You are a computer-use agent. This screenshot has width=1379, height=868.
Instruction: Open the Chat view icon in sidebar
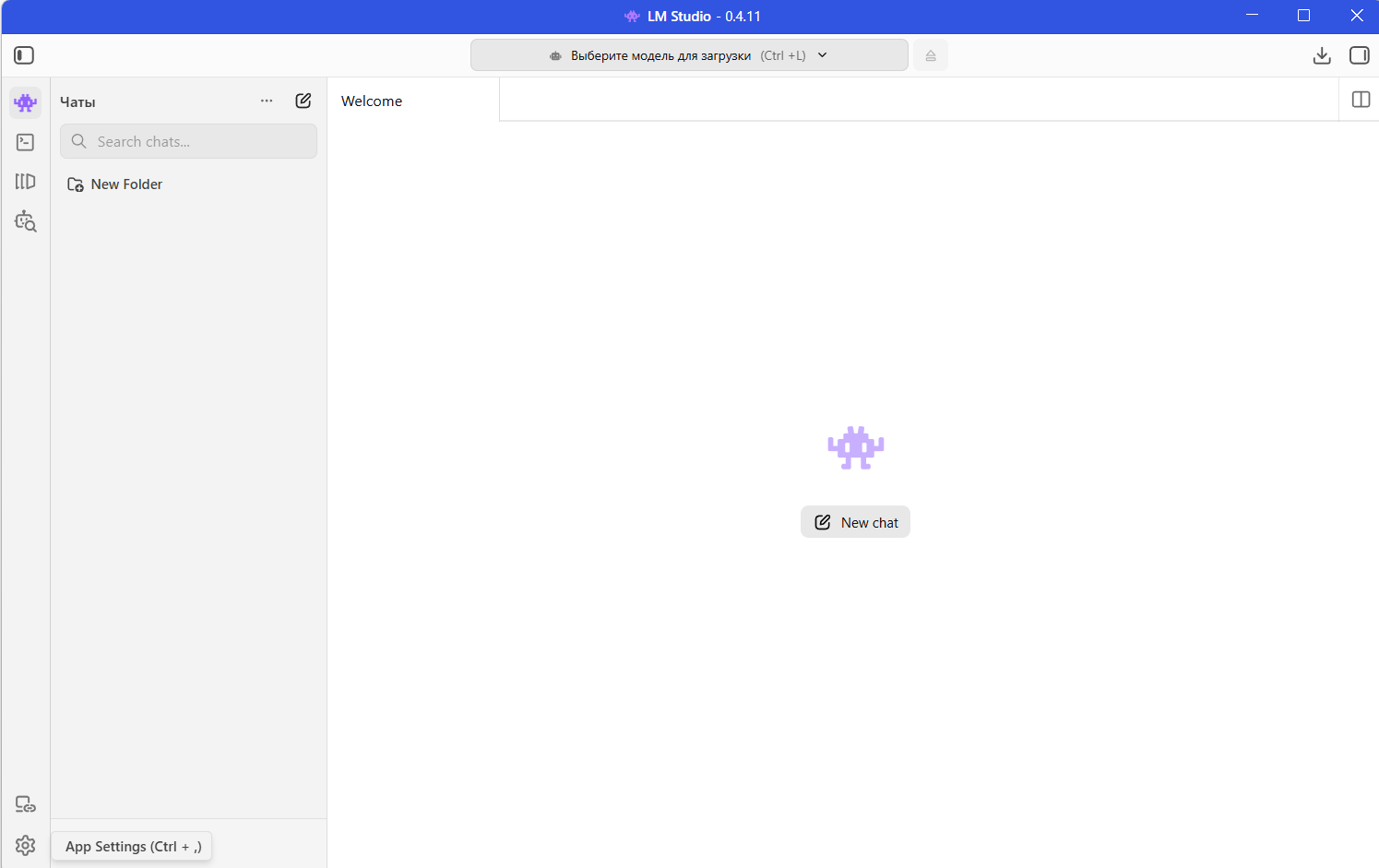coord(26,102)
